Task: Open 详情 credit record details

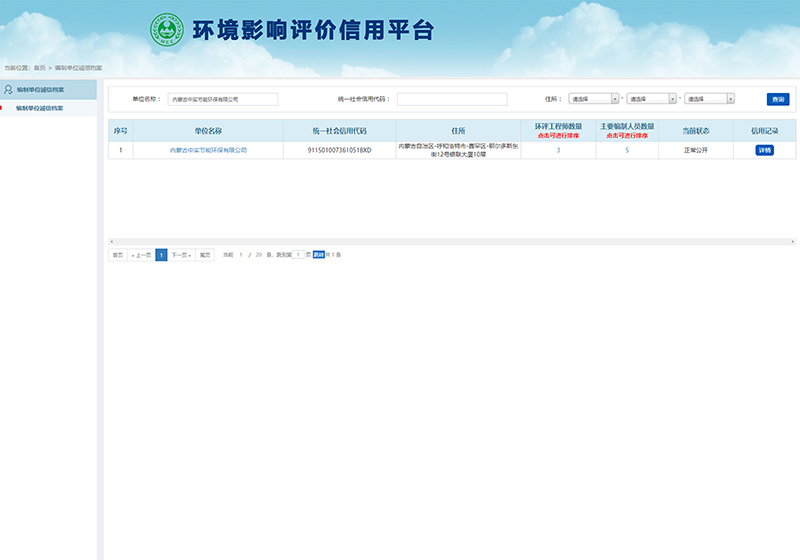Action: [764, 150]
